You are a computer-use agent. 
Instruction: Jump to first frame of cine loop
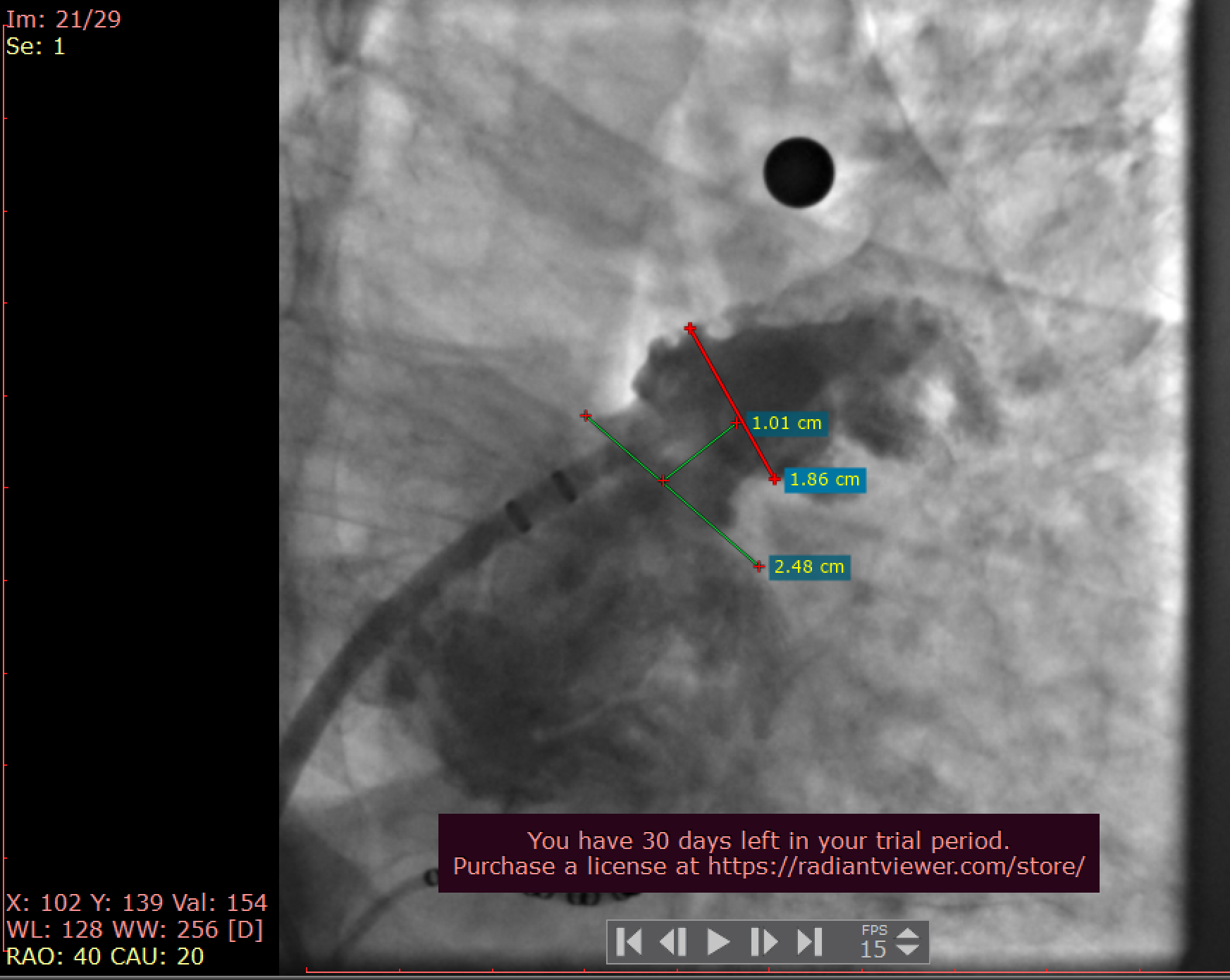(629, 942)
